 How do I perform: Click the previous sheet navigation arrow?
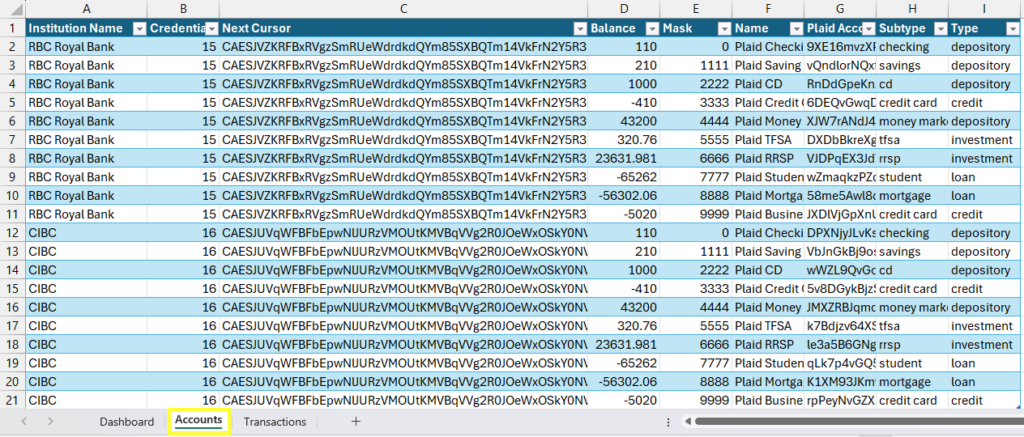point(24,422)
